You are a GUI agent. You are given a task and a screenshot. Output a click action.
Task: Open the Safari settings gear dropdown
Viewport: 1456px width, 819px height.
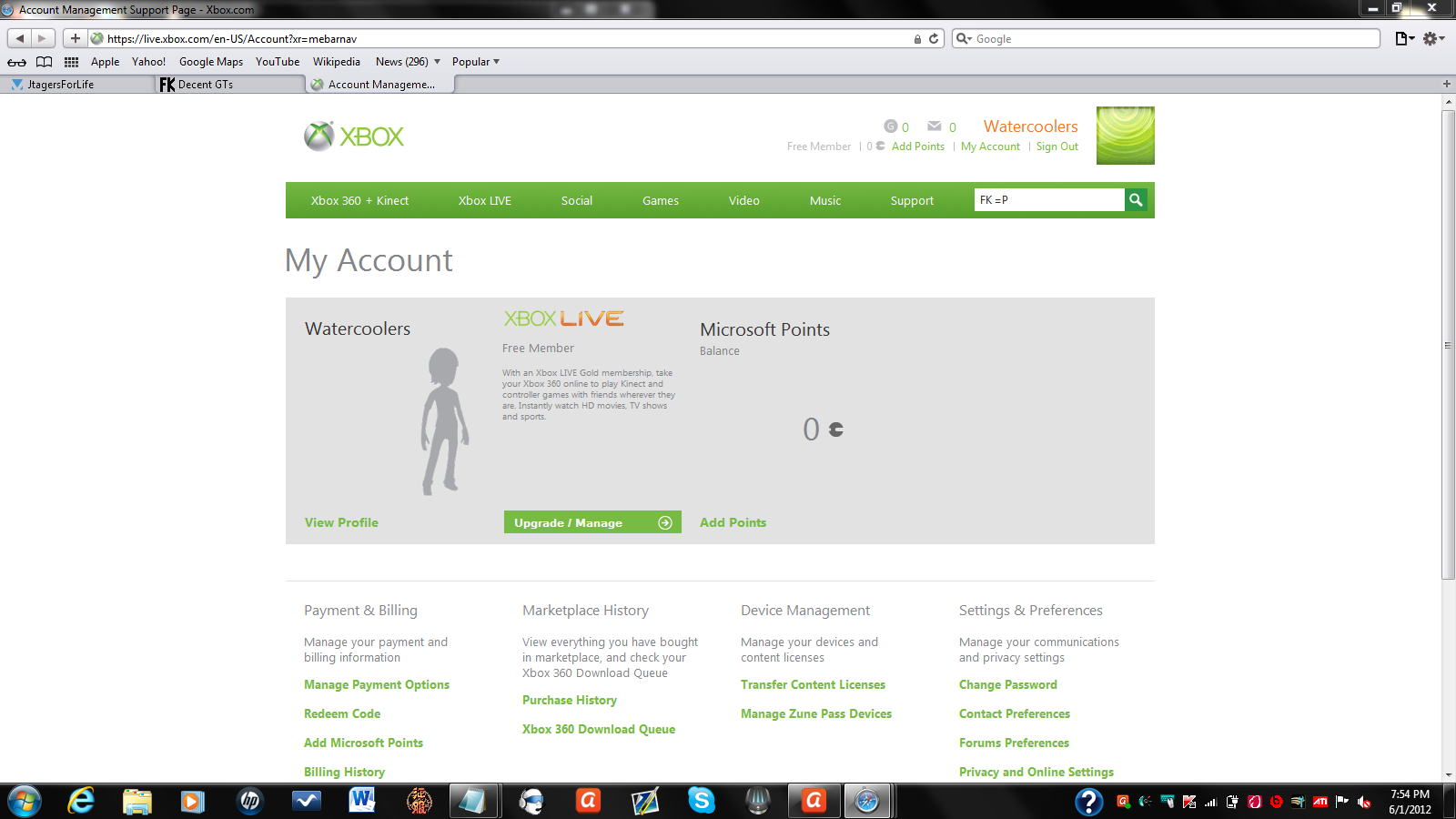click(1434, 38)
